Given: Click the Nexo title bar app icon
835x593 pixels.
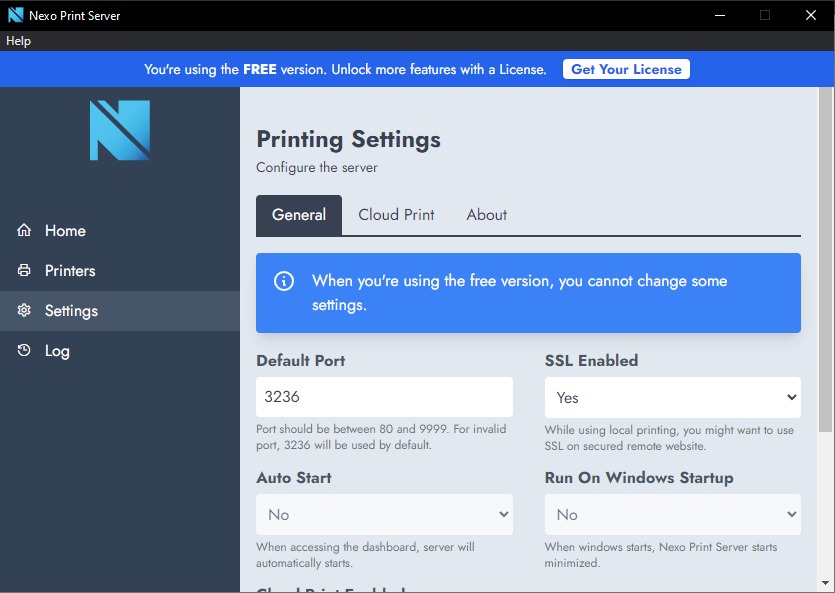Looking at the screenshot, I should tap(15, 15).
